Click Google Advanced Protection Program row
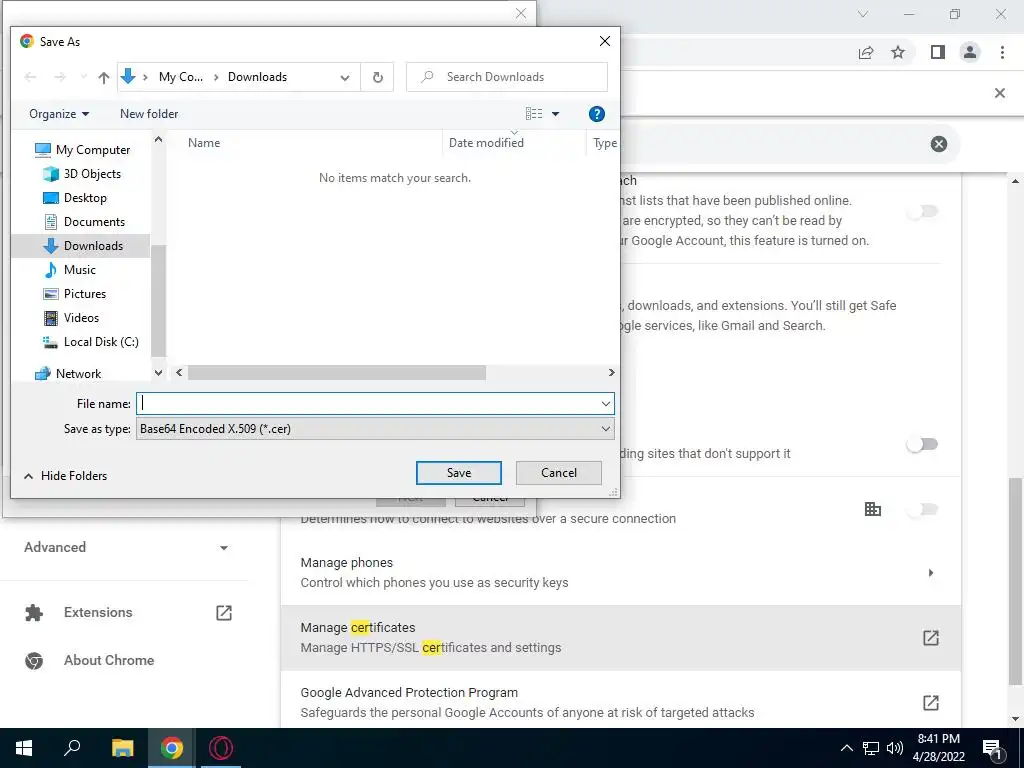Image resolution: width=1024 pixels, height=768 pixels. (x=620, y=699)
